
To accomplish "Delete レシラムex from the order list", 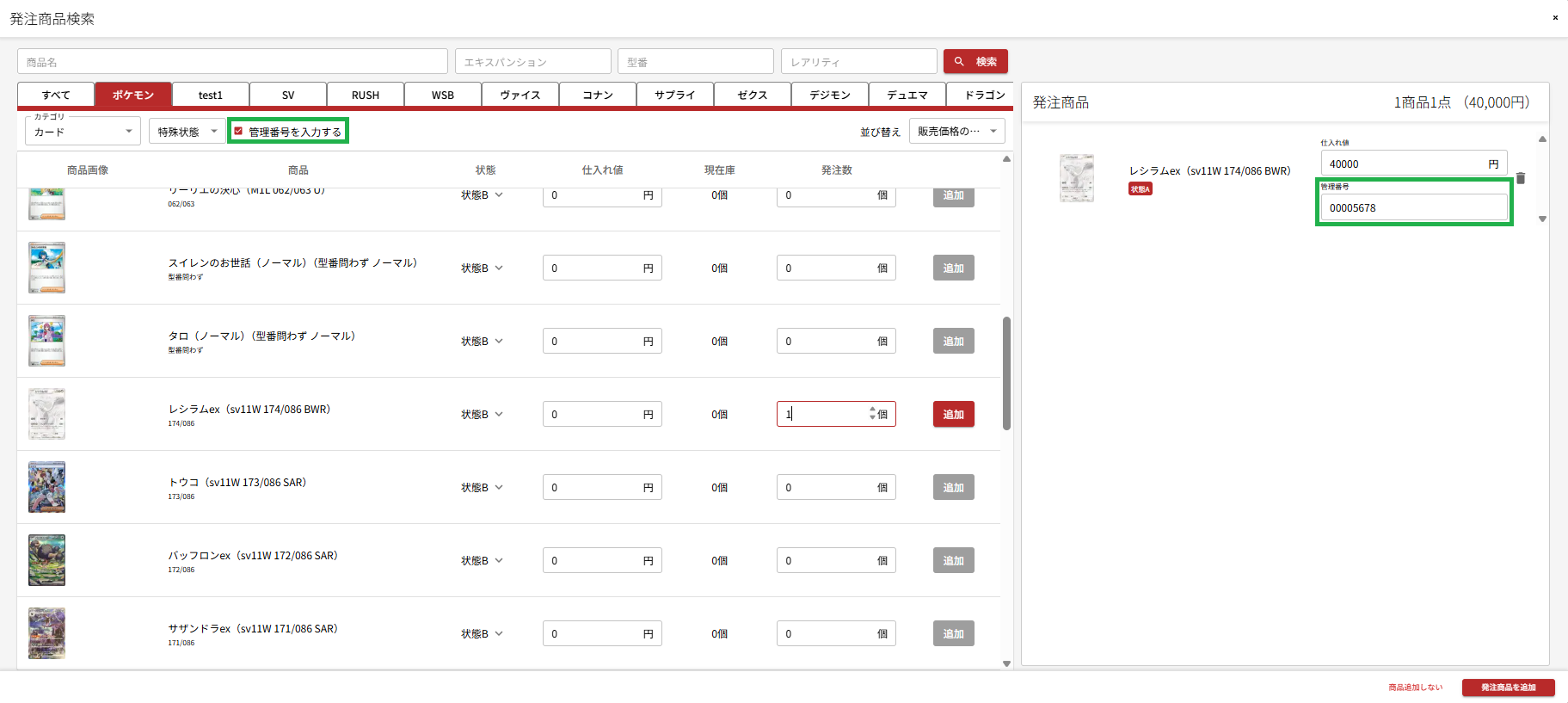I will pyautogui.click(x=1521, y=178).
